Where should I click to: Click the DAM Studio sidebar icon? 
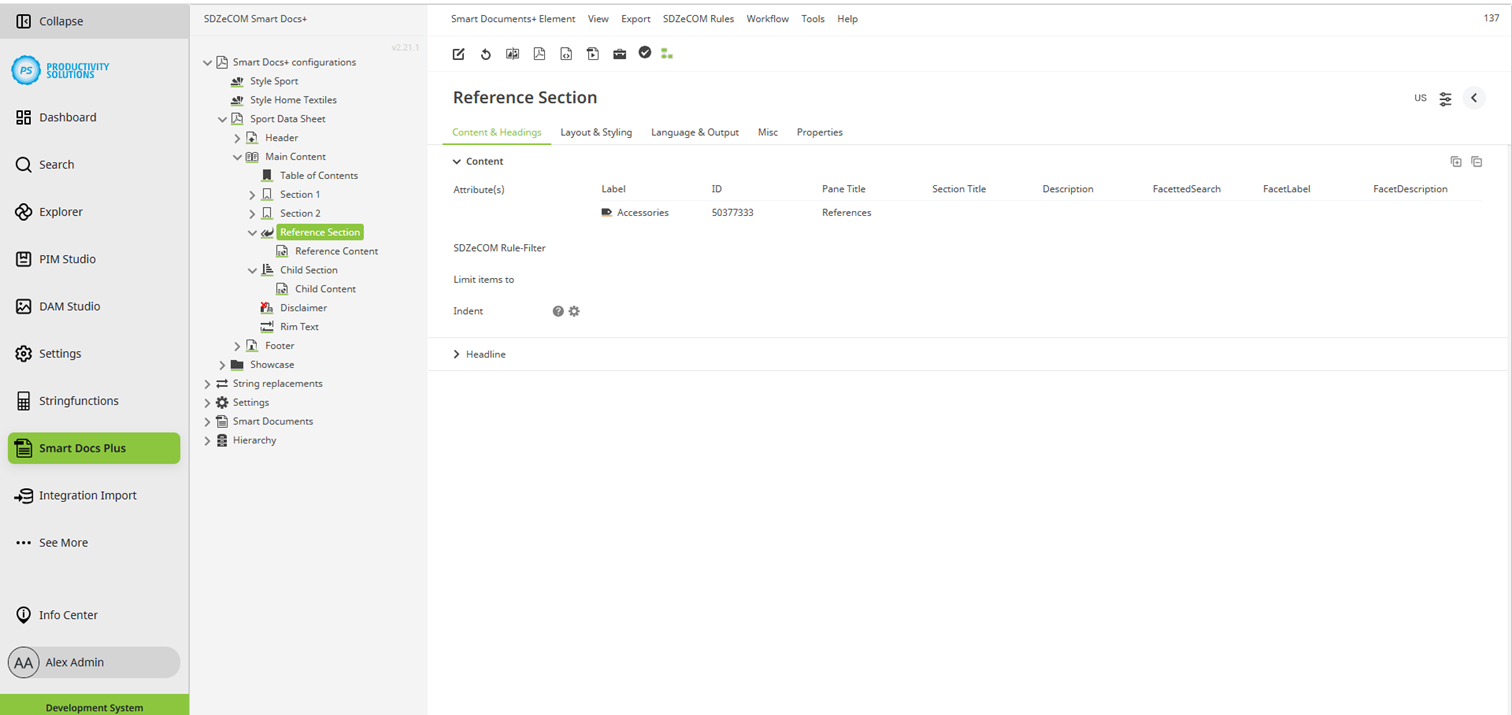tap(24, 307)
